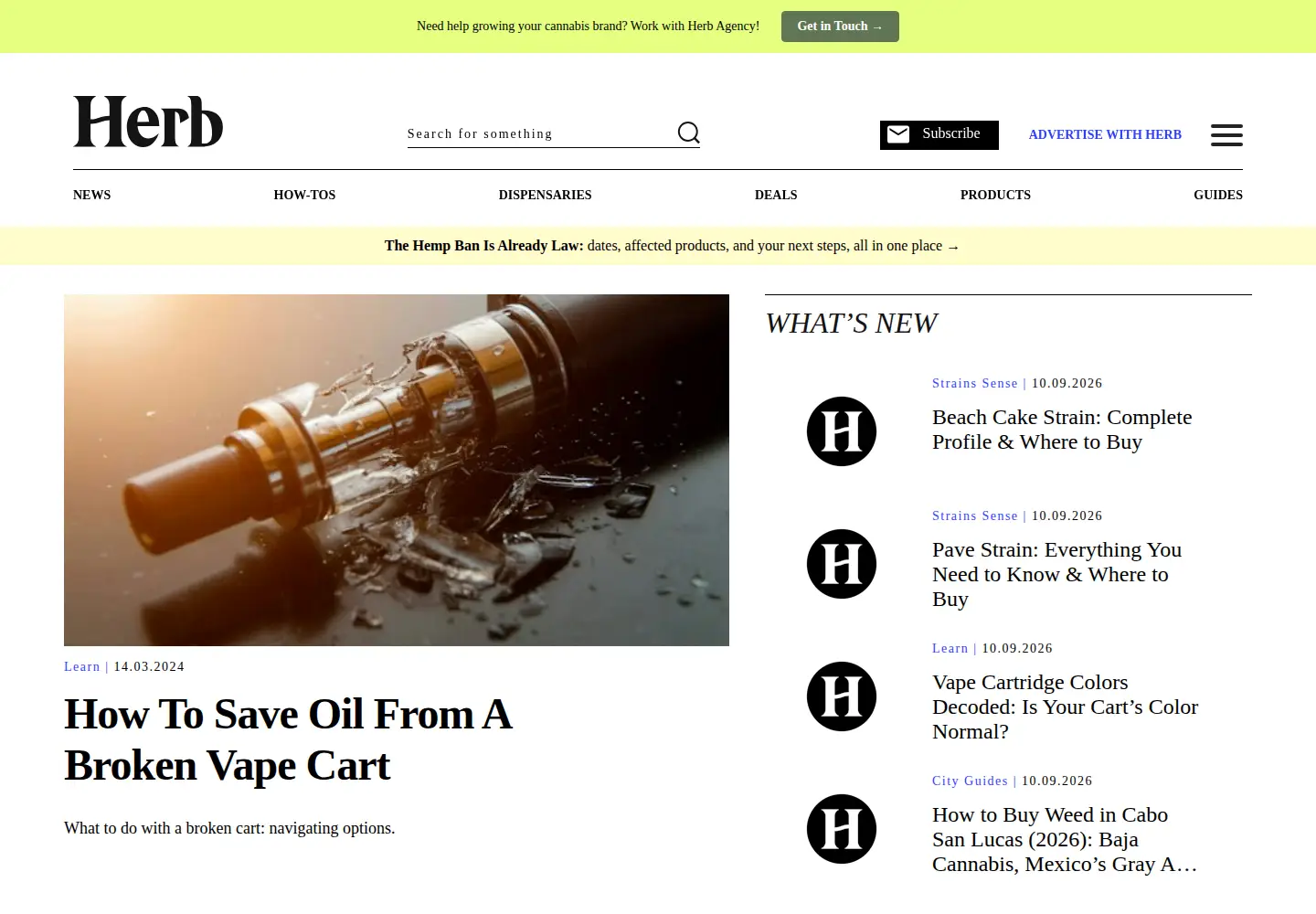Image resolution: width=1316 pixels, height=914 pixels.
Task: Click Strains Sense tag above Beach Cake
Action: [975, 383]
